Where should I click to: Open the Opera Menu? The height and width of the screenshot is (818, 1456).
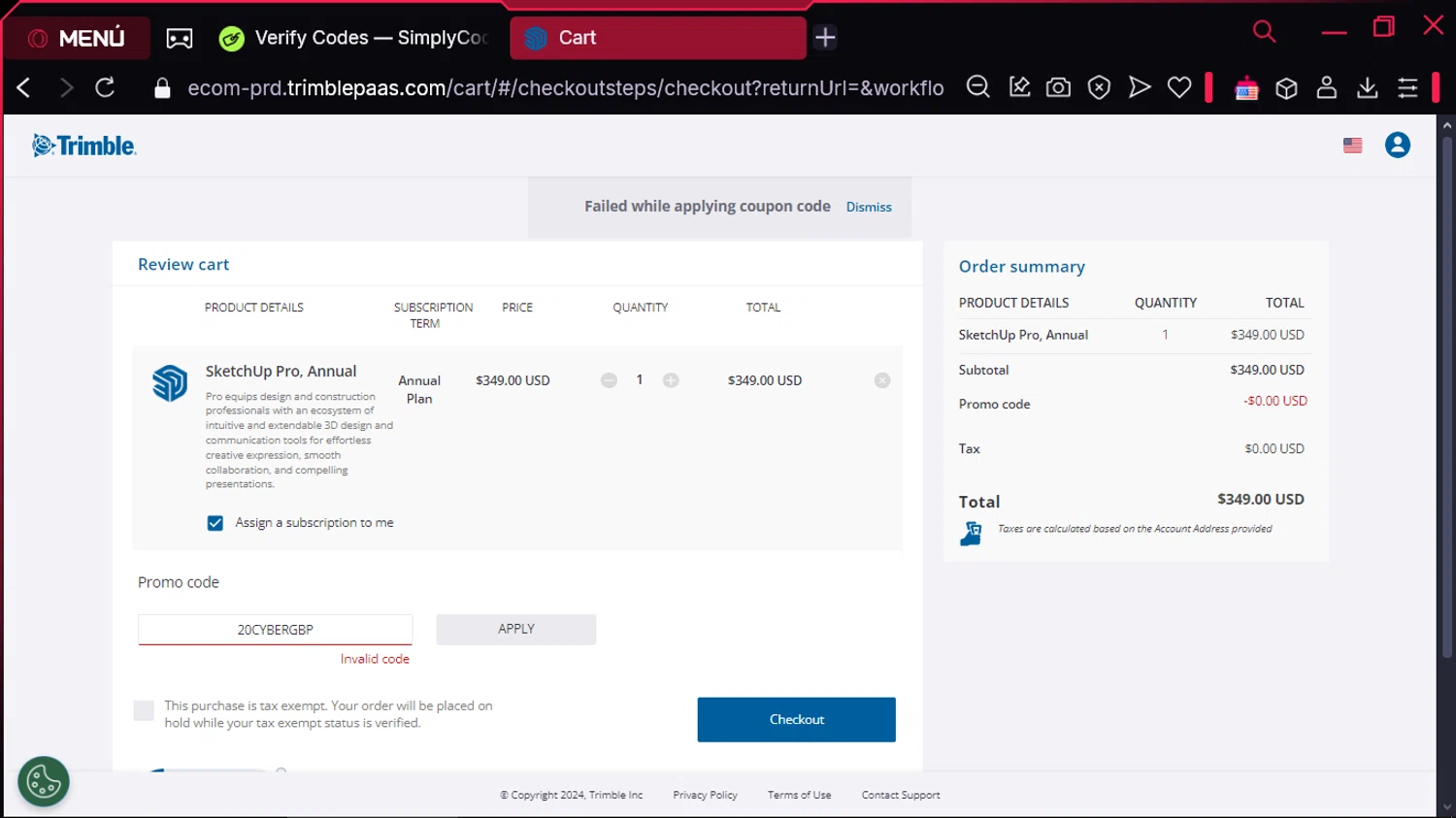(x=78, y=38)
